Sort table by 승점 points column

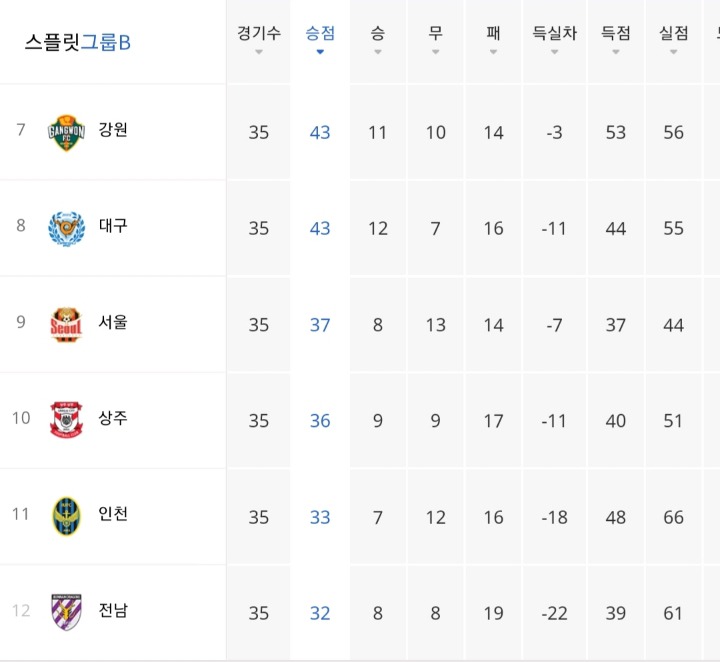pos(320,39)
